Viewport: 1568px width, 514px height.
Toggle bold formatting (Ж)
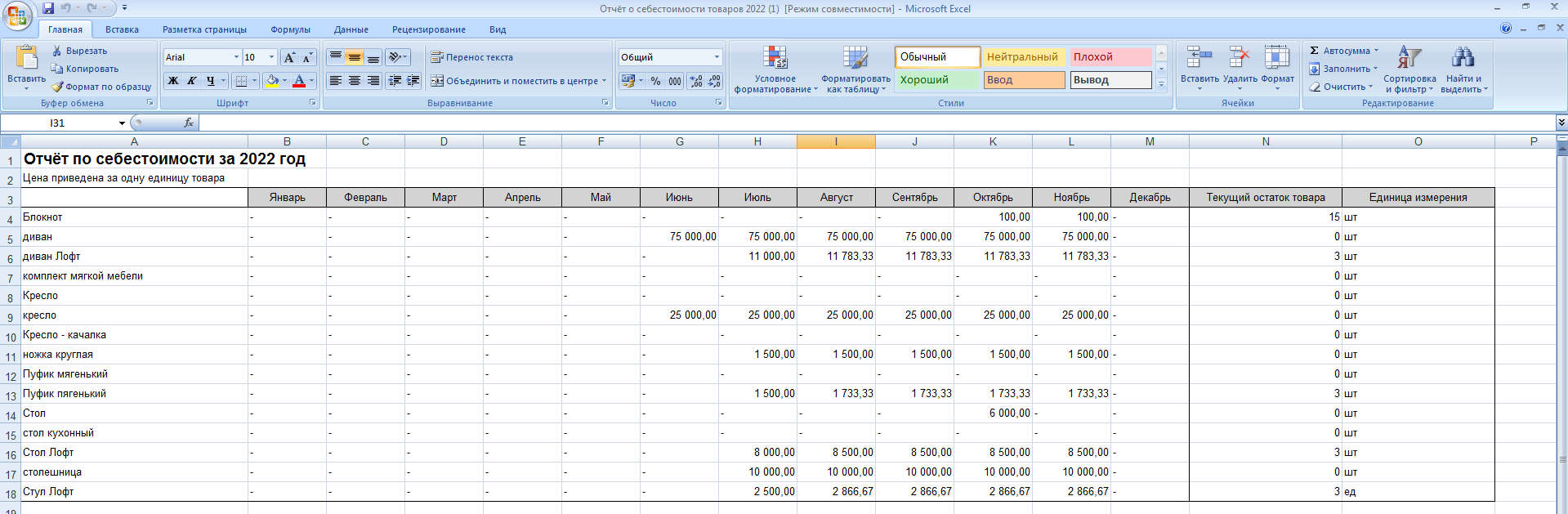[x=173, y=81]
